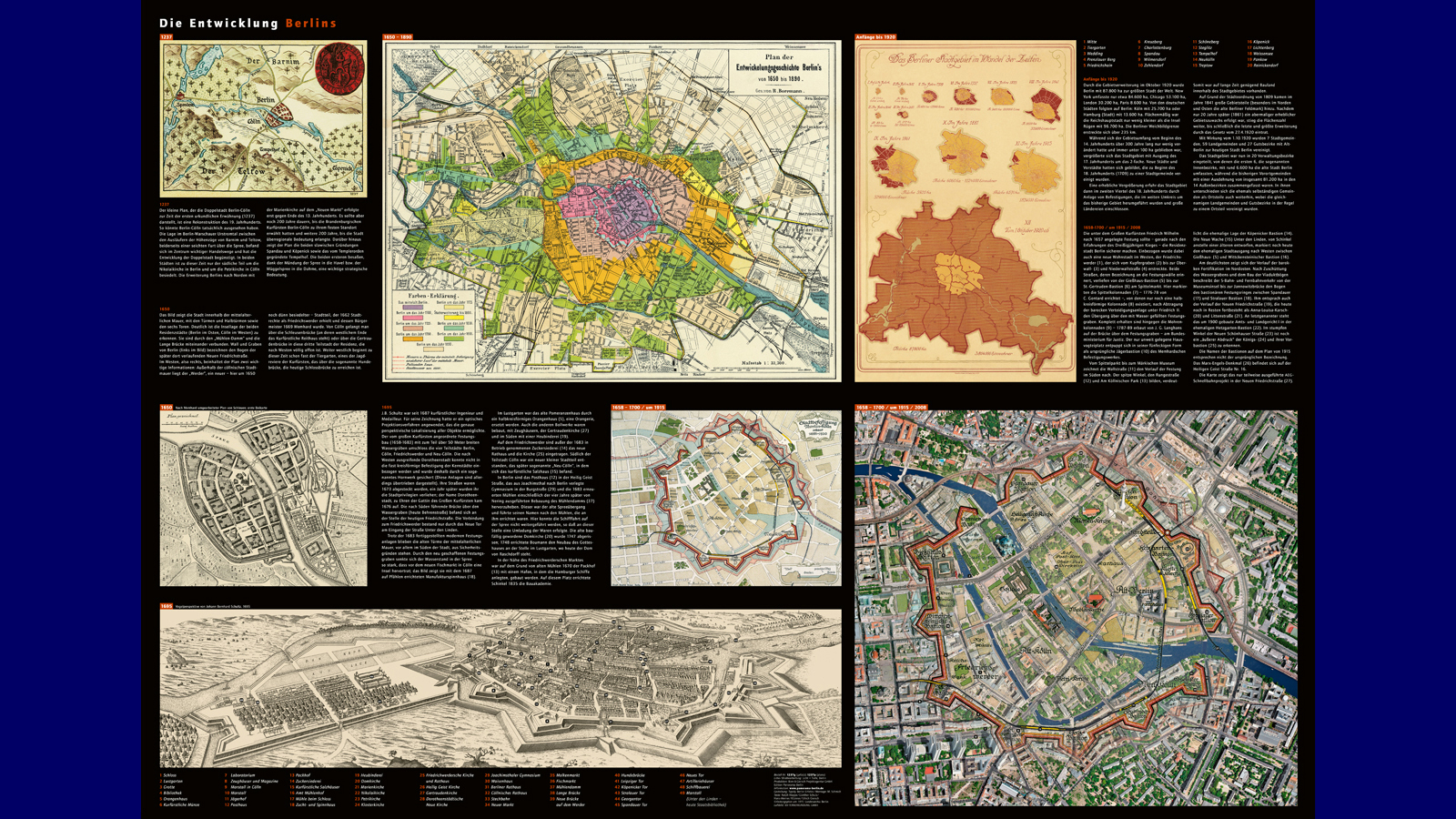Click legend entry "48 Schiffbauerei"
This screenshot has width=1456, height=819.
click(x=695, y=787)
